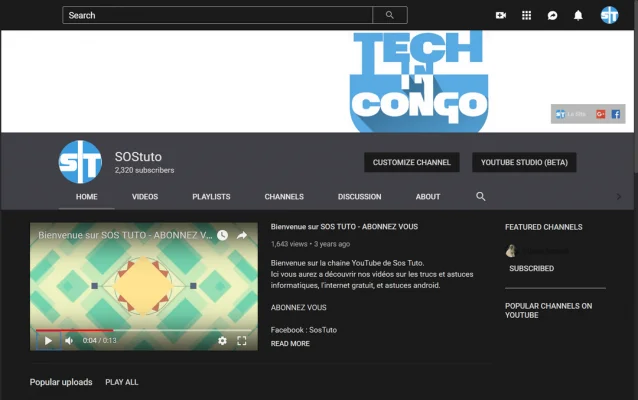The width and height of the screenshot is (638, 400).
Task: Click the Watch later clock icon on video
Action: tap(222, 235)
